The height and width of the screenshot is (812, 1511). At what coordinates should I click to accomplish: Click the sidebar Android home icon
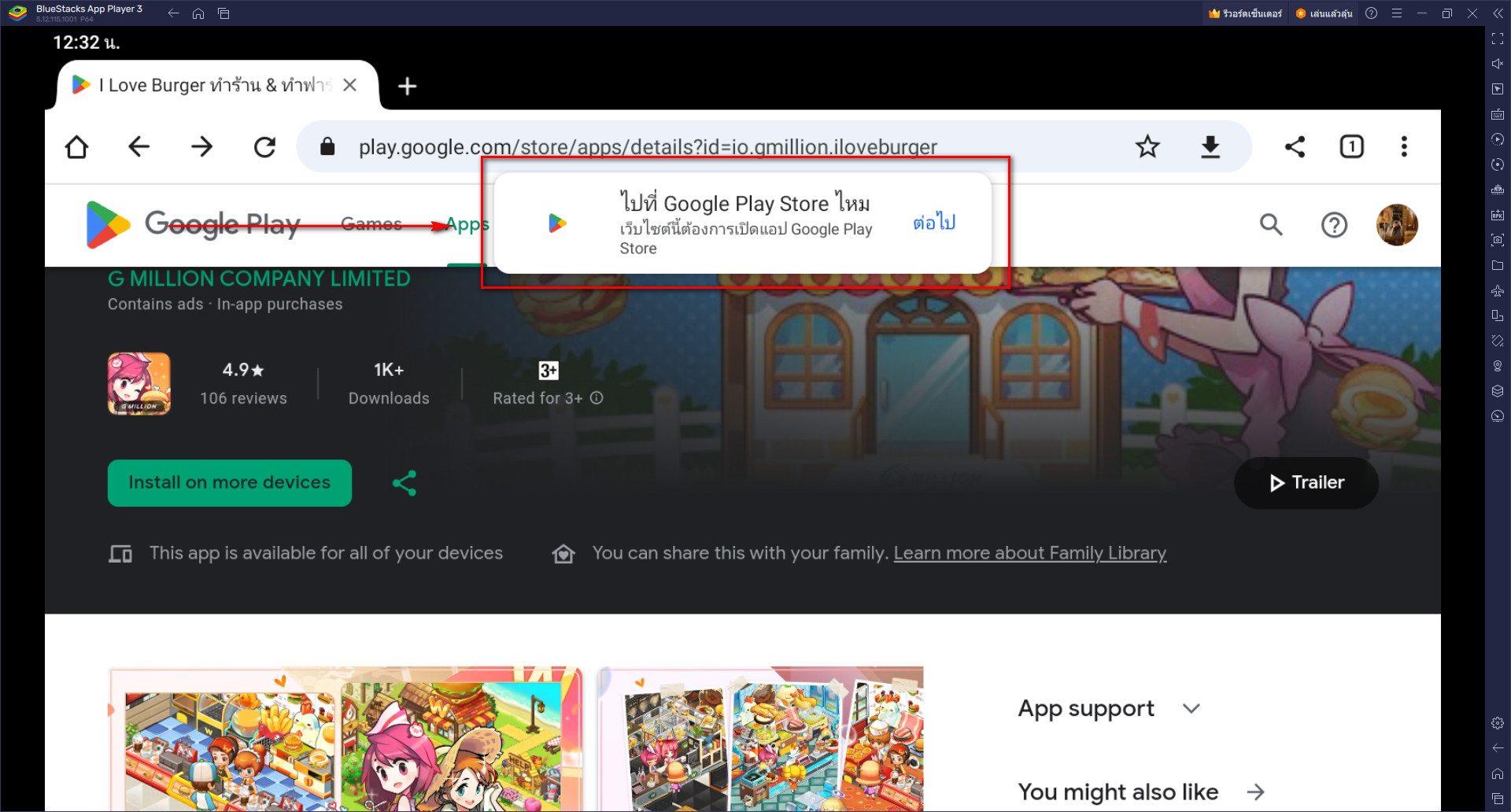(x=1498, y=773)
